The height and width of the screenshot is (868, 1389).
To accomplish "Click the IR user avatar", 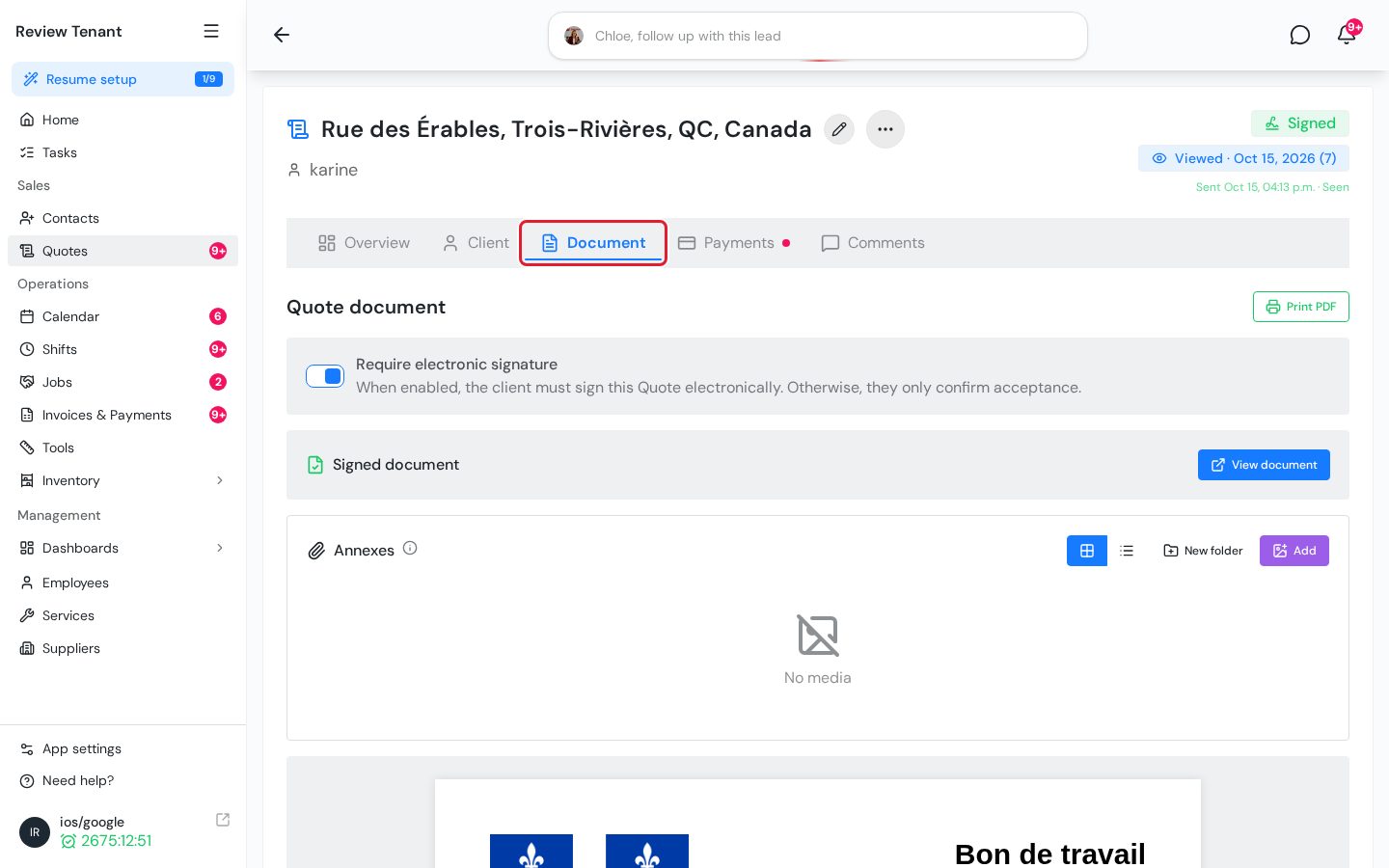I will pos(35,832).
